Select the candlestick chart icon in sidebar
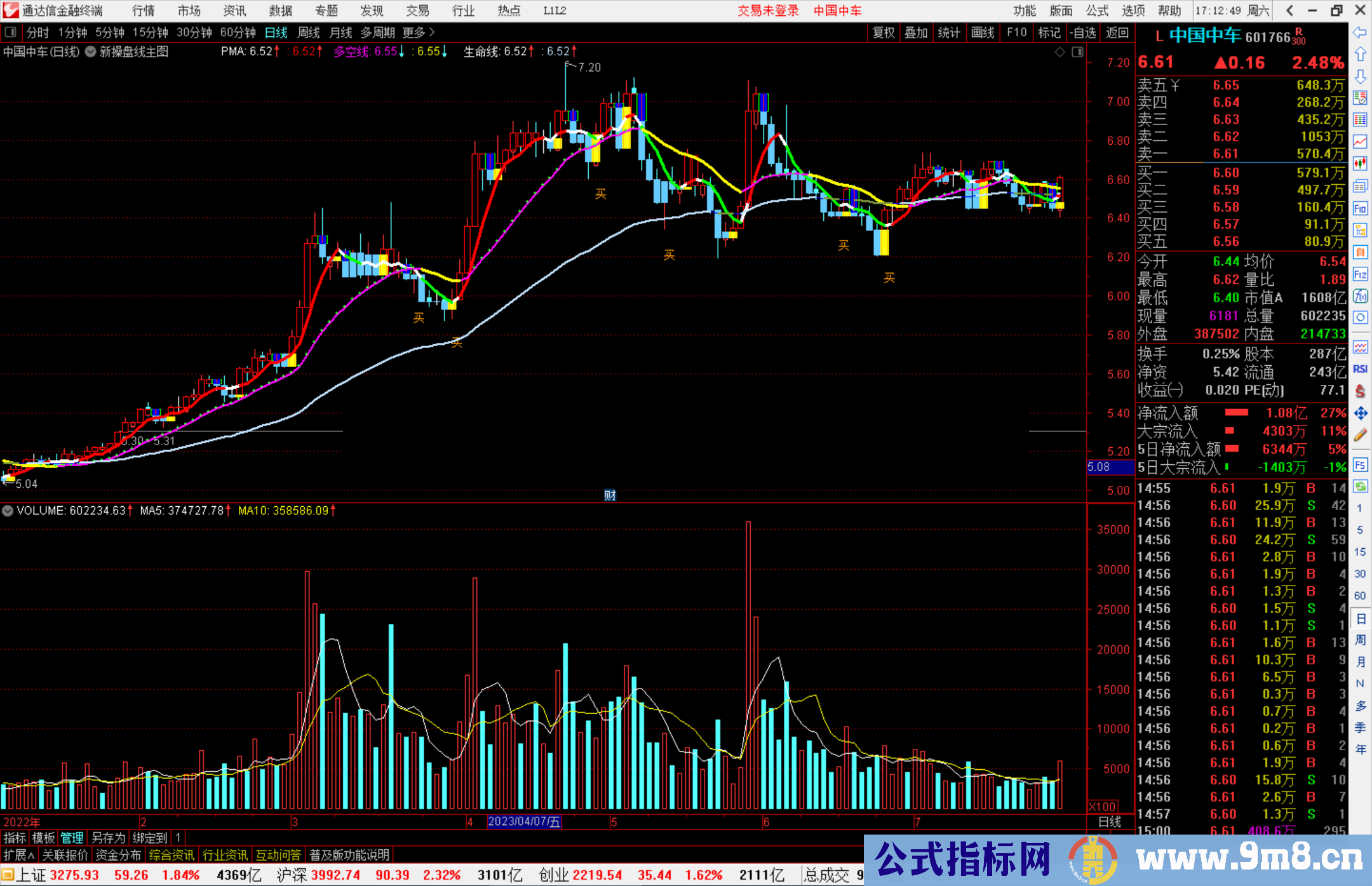This screenshot has width=1372, height=886. coord(1360,164)
